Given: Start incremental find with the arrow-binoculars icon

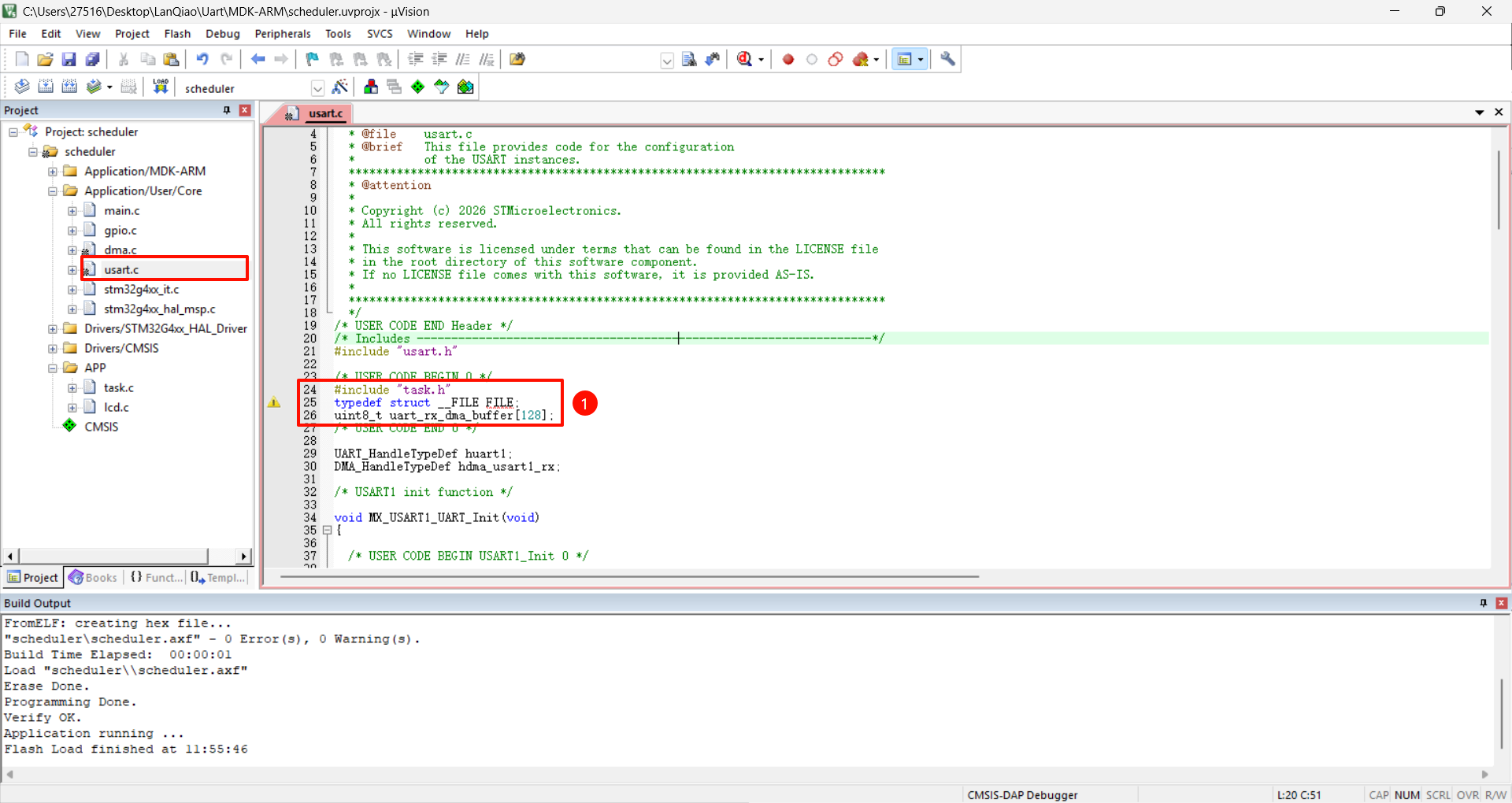Looking at the screenshot, I should (713, 59).
